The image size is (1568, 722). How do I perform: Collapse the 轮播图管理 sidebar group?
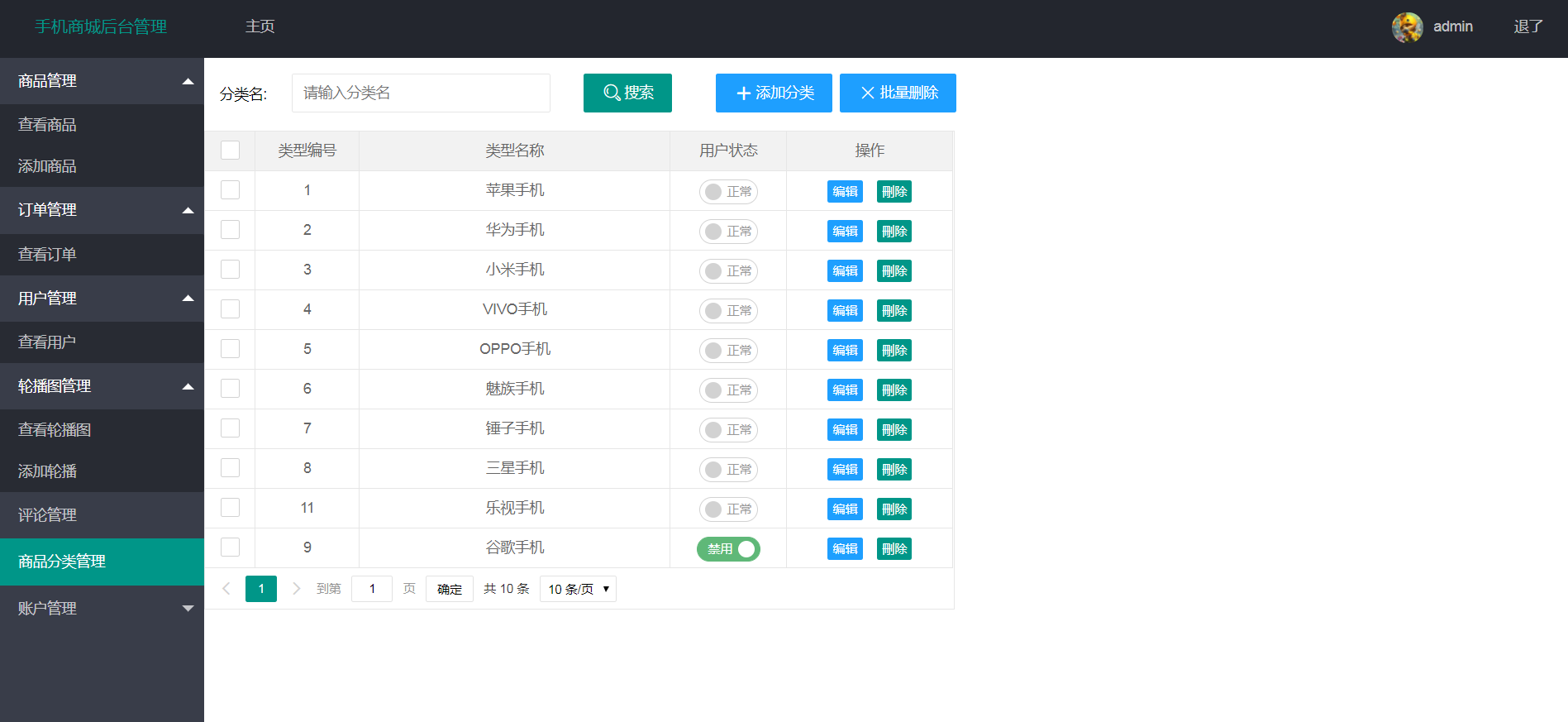pyautogui.click(x=102, y=386)
